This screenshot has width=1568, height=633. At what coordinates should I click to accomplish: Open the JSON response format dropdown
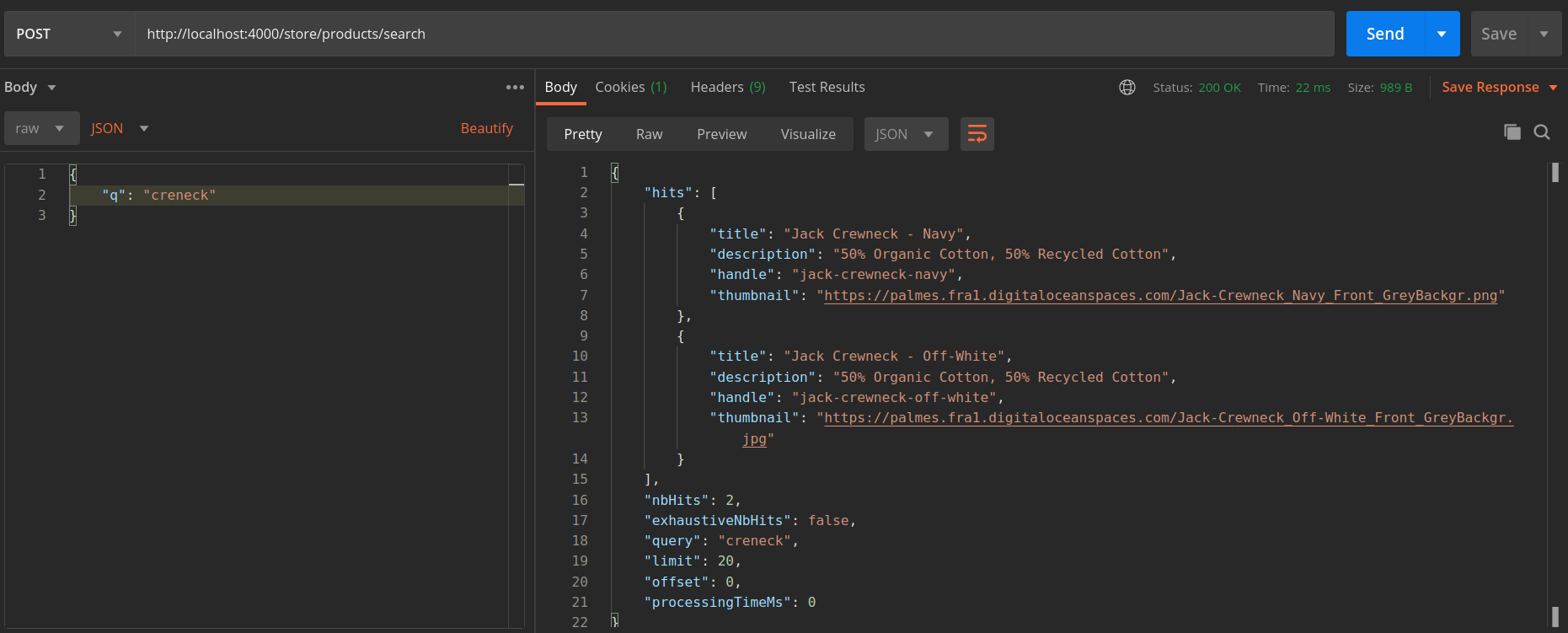905,134
